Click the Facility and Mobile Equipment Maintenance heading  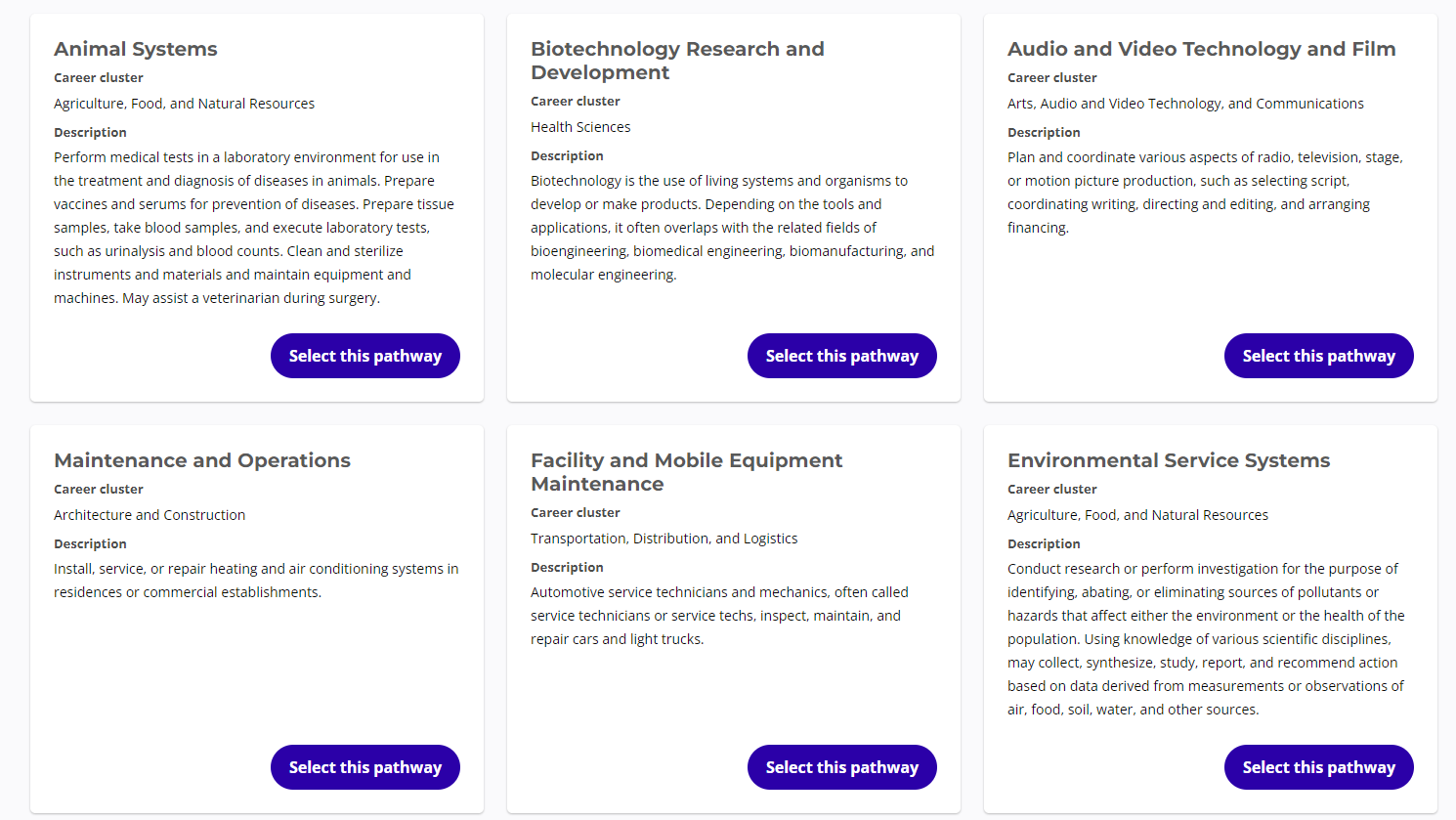click(x=686, y=472)
